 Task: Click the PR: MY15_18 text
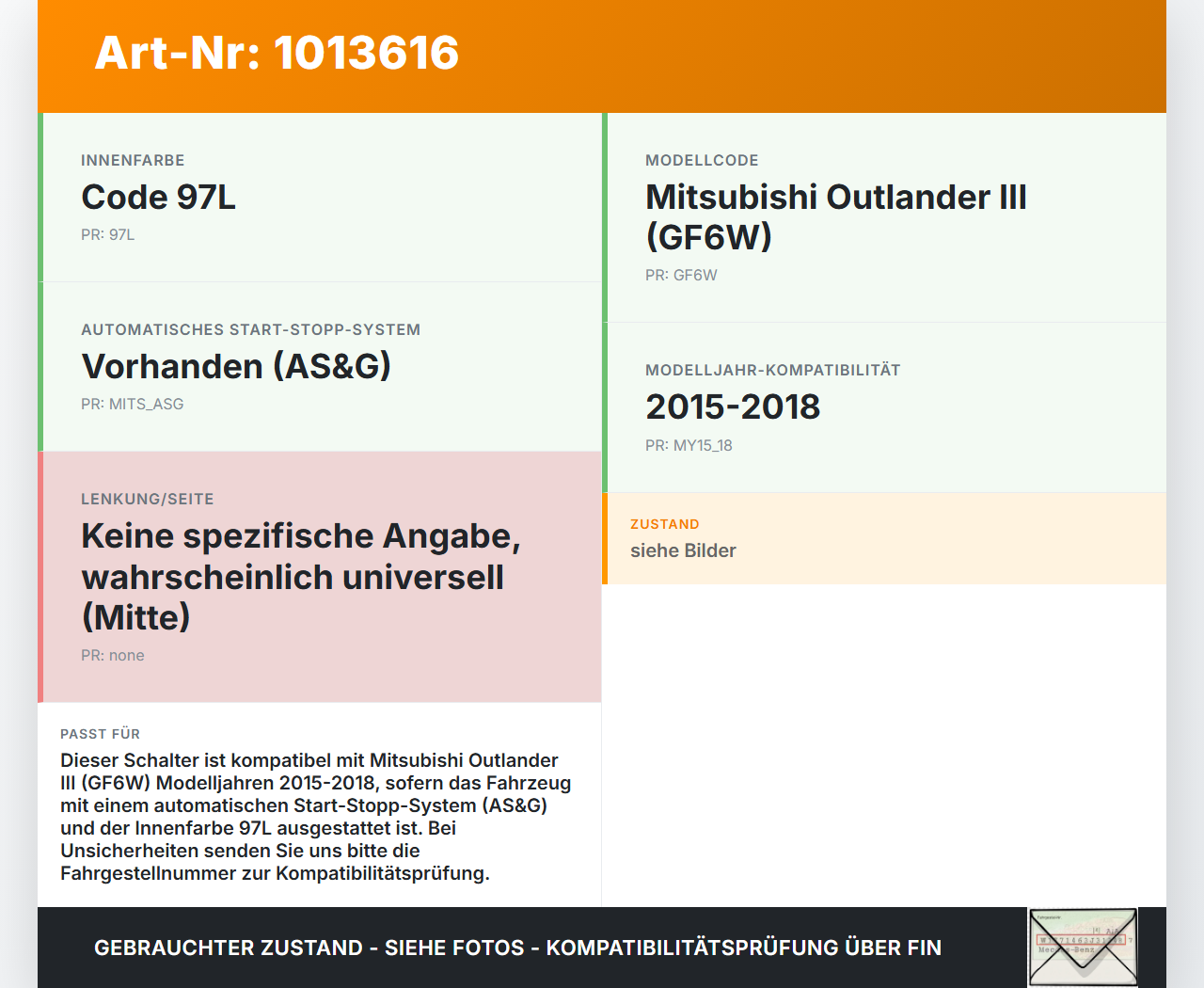689,445
